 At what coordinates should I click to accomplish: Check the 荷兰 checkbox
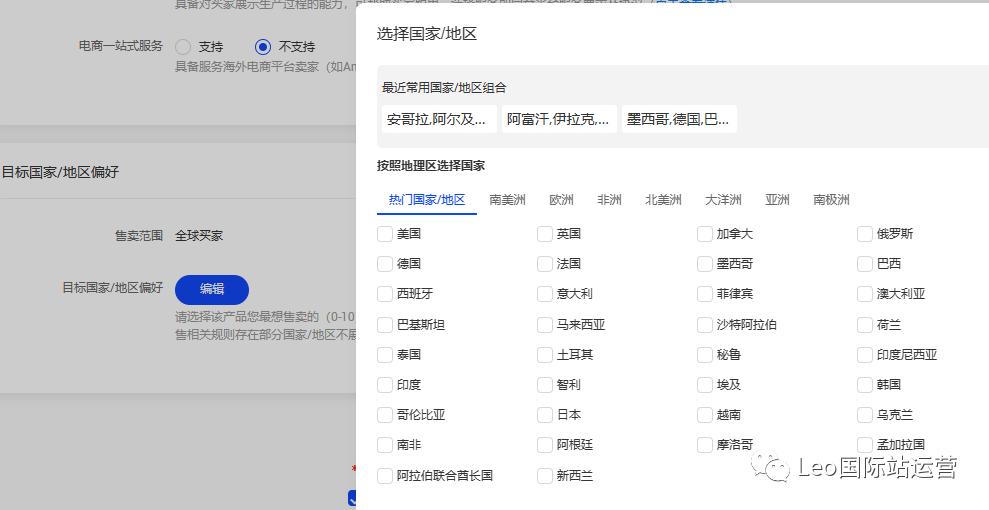coord(865,325)
